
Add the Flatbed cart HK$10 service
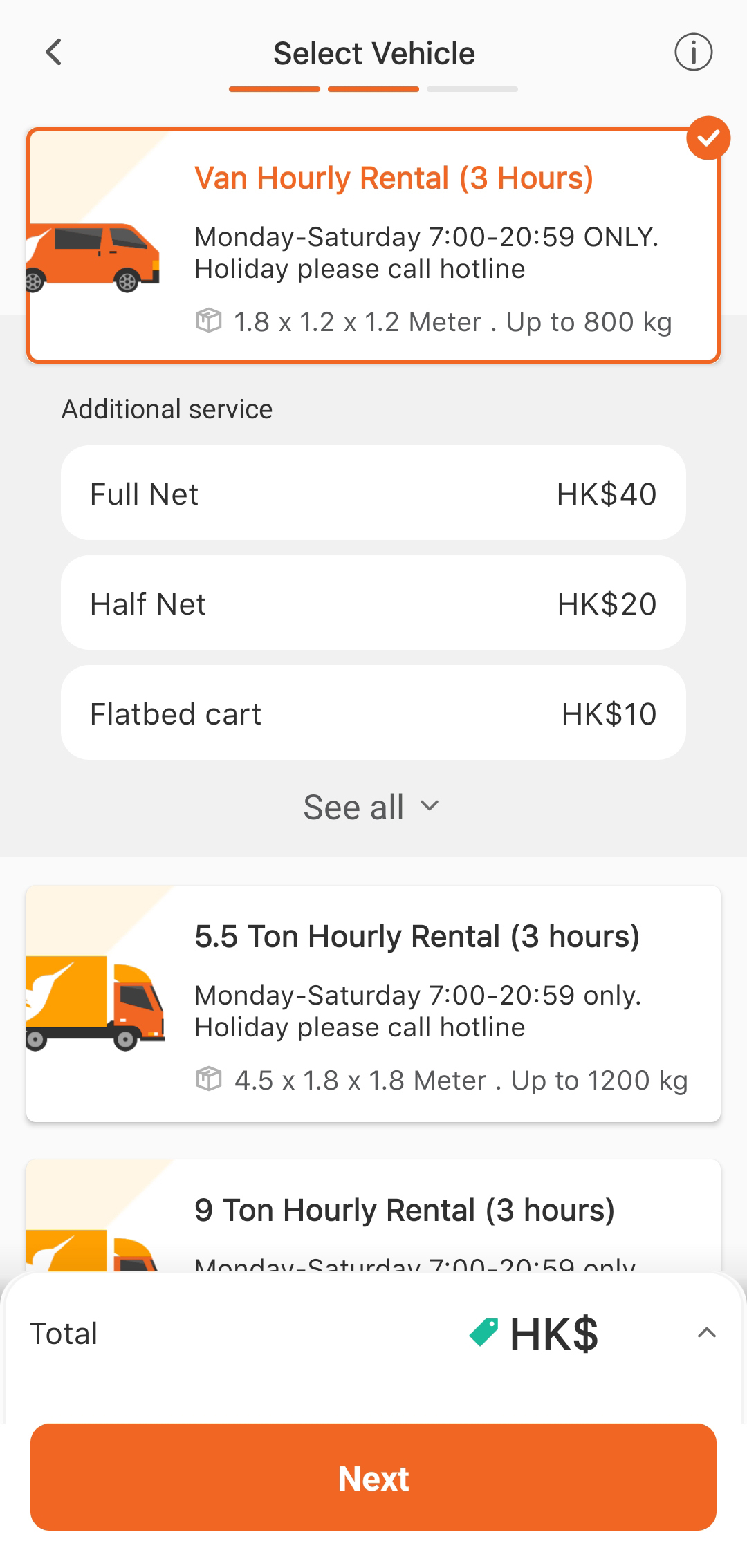[x=373, y=713]
